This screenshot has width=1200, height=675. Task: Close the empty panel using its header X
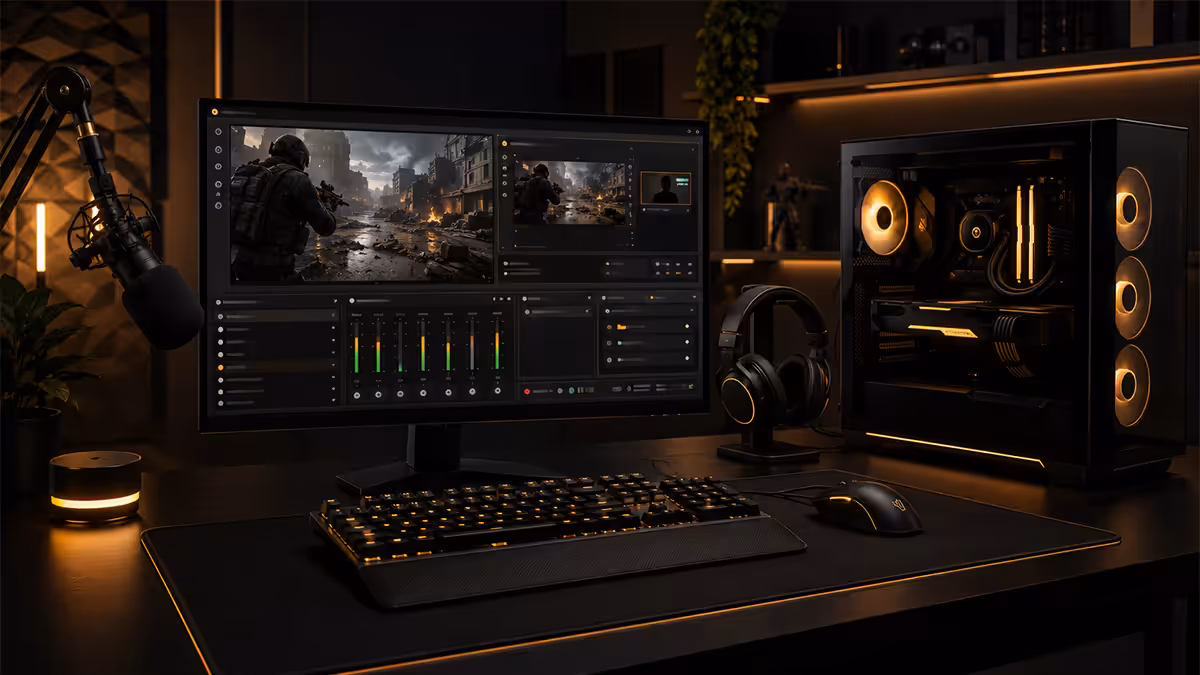click(589, 298)
